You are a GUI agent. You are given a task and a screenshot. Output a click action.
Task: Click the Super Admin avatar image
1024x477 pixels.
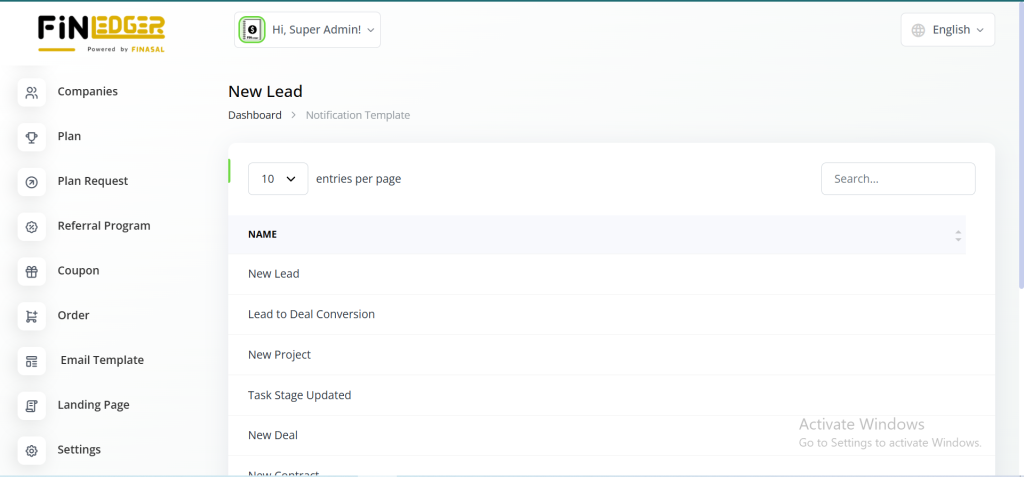coord(252,30)
